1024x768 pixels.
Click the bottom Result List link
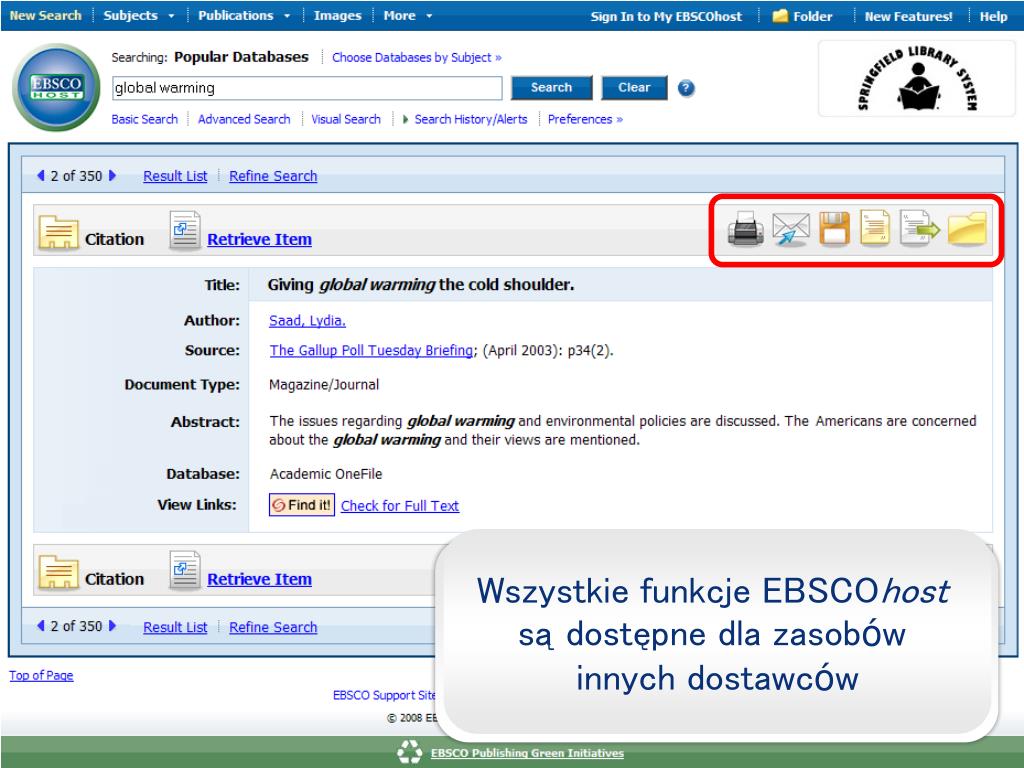pyautogui.click(x=175, y=627)
